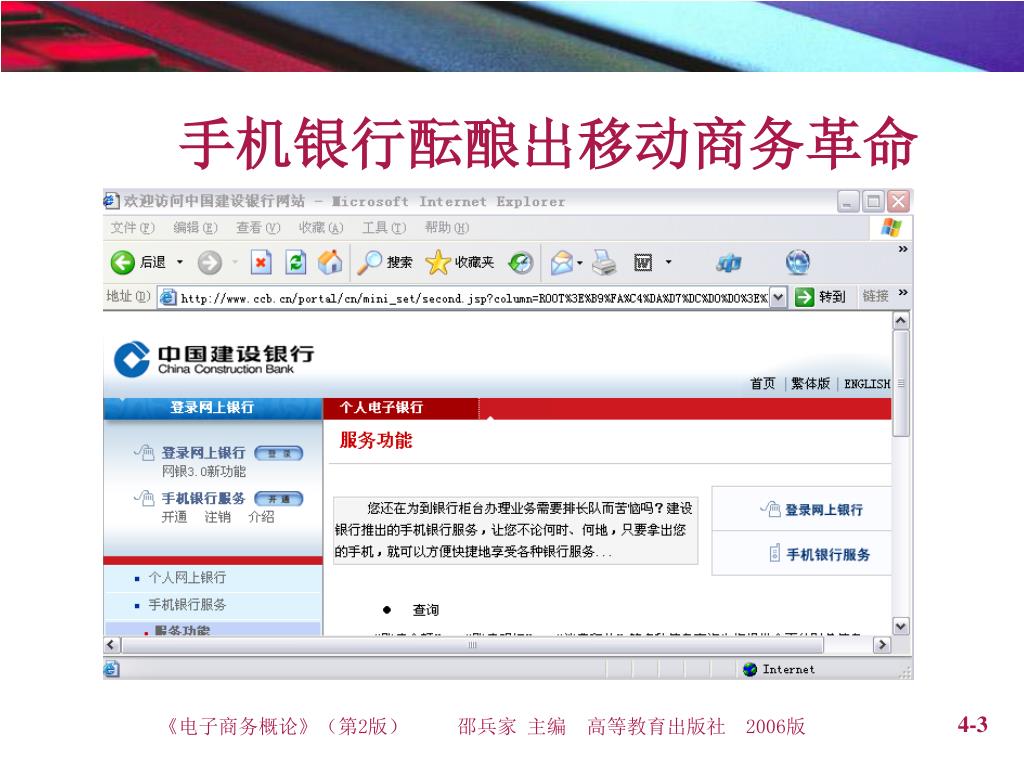
Task: Click the Edit with Word icon
Action: tap(643, 263)
